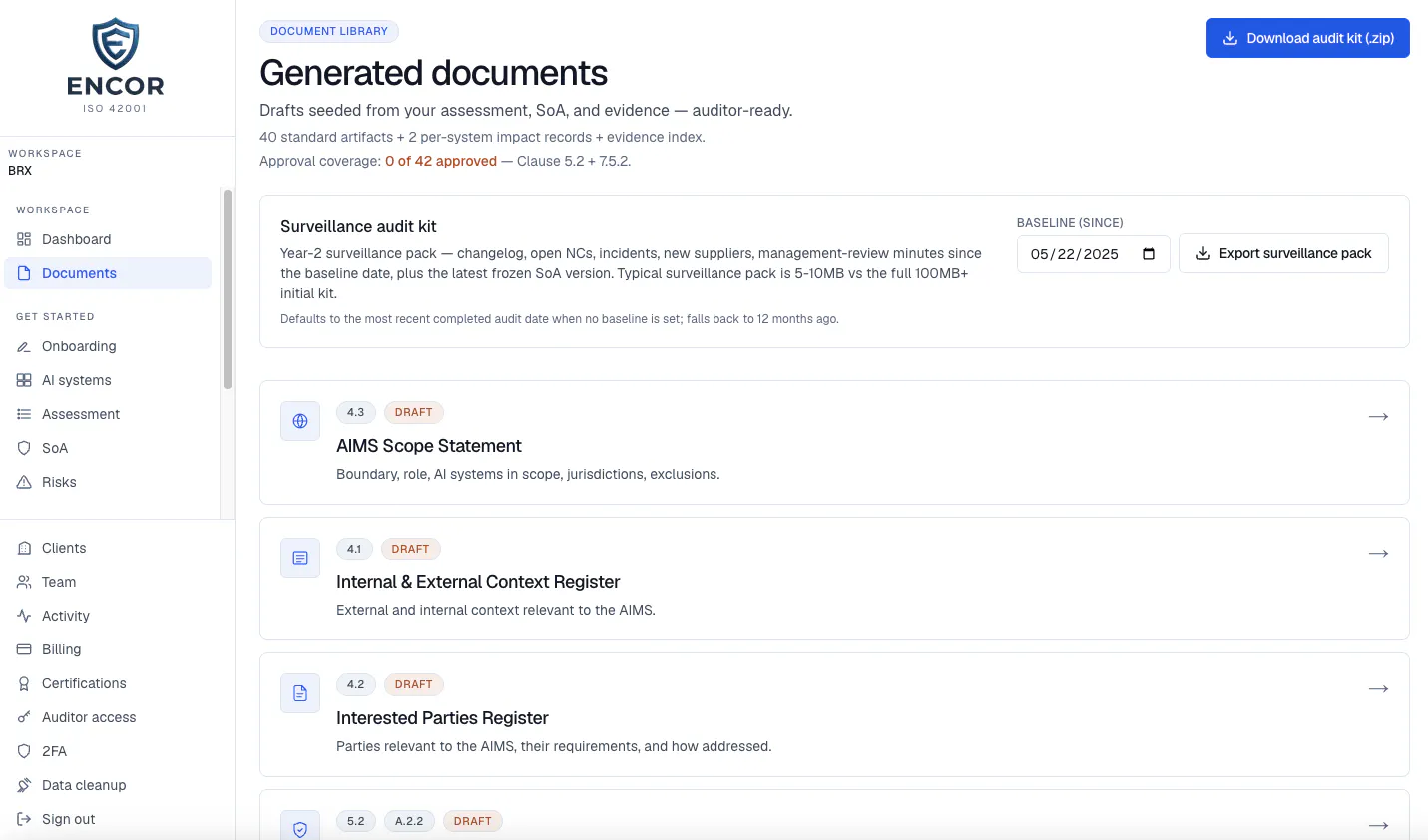1428x840 pixels.
Task: Open Internal & External Context Register arrow
Action: pyautogui.click(x=1378, y=553)
